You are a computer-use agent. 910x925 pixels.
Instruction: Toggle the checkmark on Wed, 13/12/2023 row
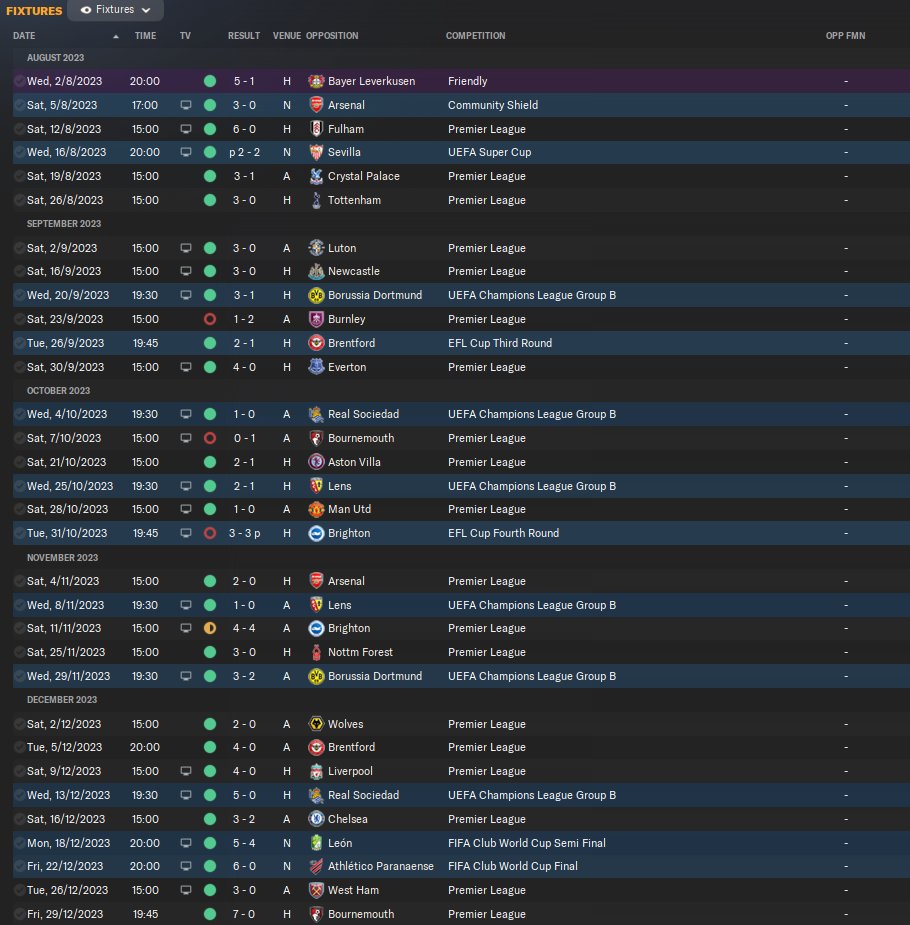[x=19, y=795]
